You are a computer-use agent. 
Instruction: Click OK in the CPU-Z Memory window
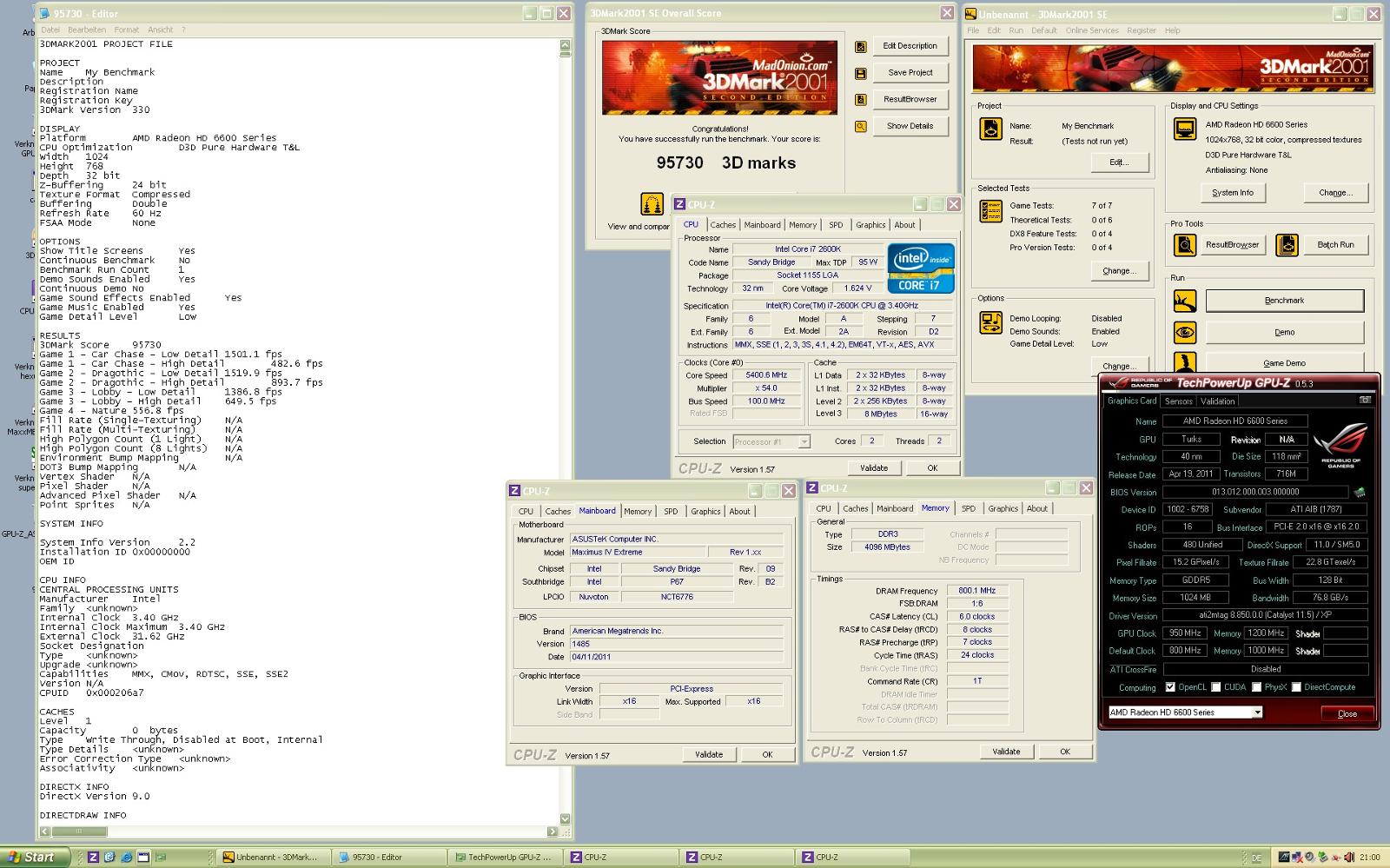point(1065,752)
